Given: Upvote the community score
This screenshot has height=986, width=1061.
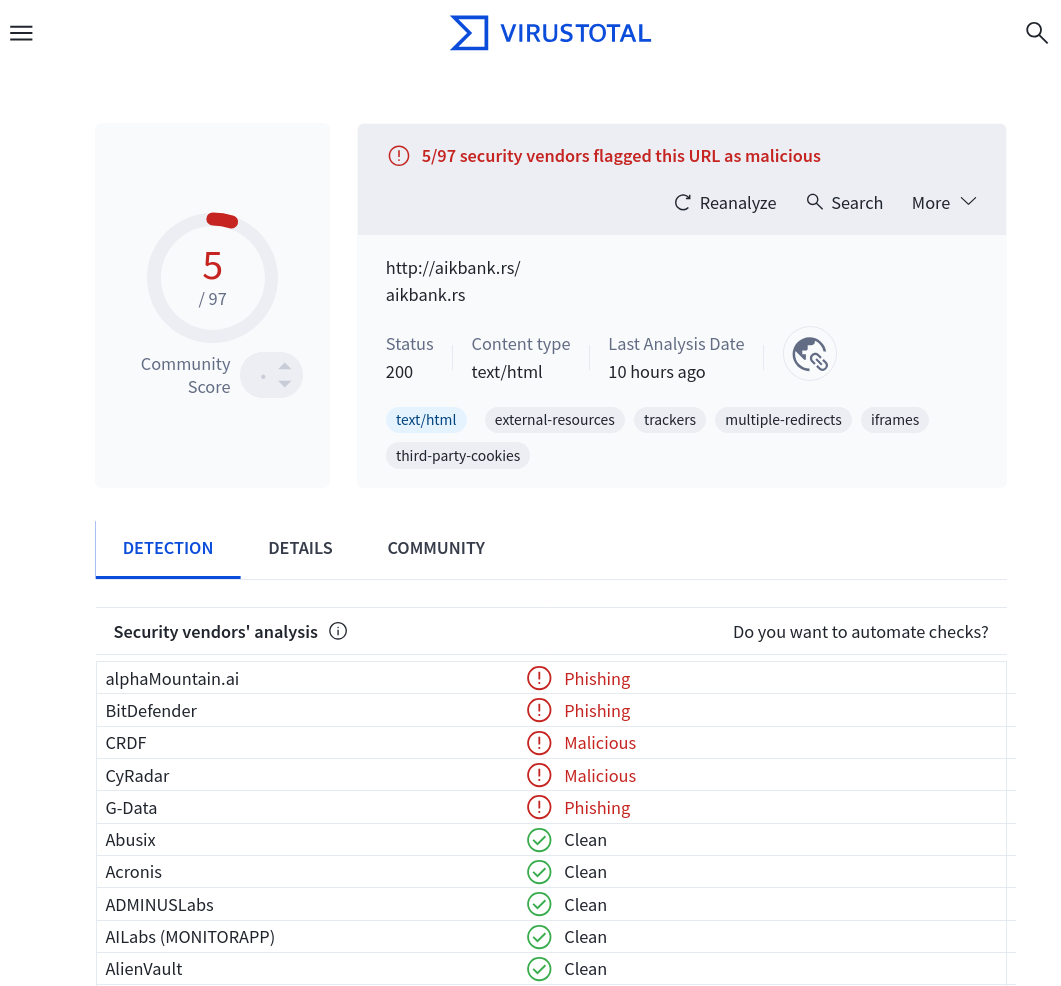Looking at the screenshot, I should [x=285, y=366].
